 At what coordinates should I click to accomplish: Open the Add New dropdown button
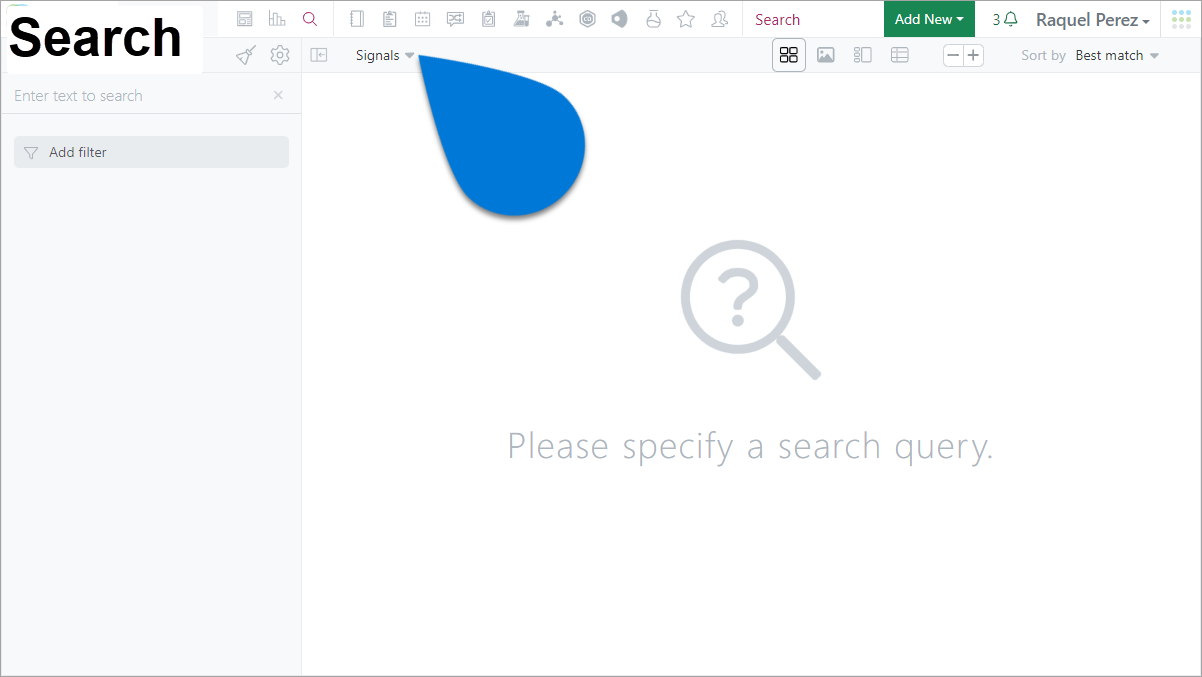pos(929,19)
